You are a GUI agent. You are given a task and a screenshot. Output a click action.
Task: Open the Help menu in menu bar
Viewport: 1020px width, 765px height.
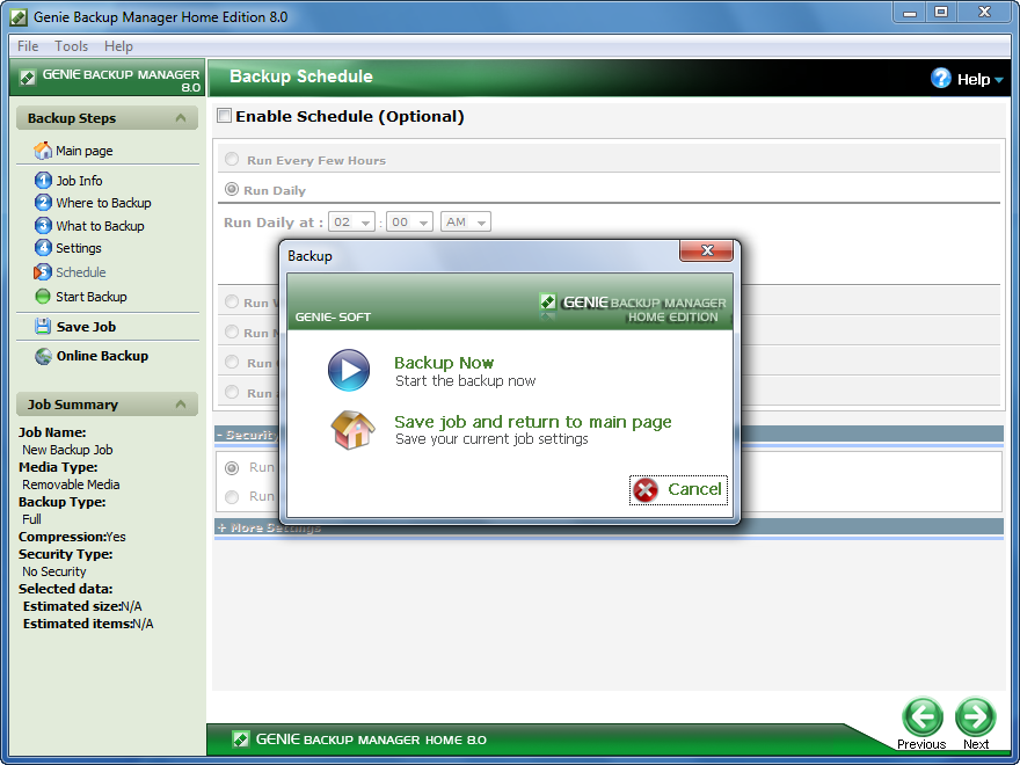(x=118, y=46)
